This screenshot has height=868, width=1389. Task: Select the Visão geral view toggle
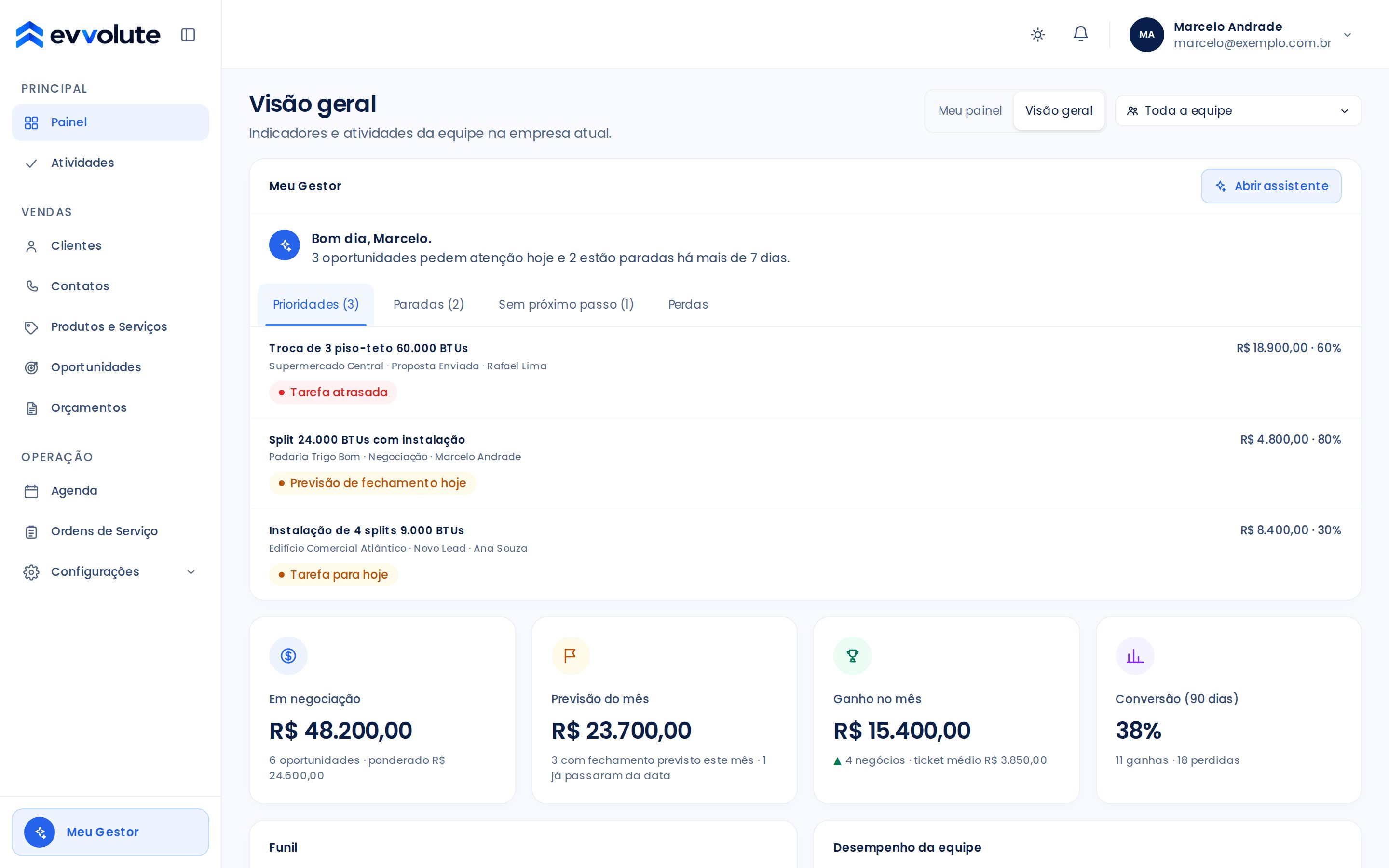(1059, 111)
